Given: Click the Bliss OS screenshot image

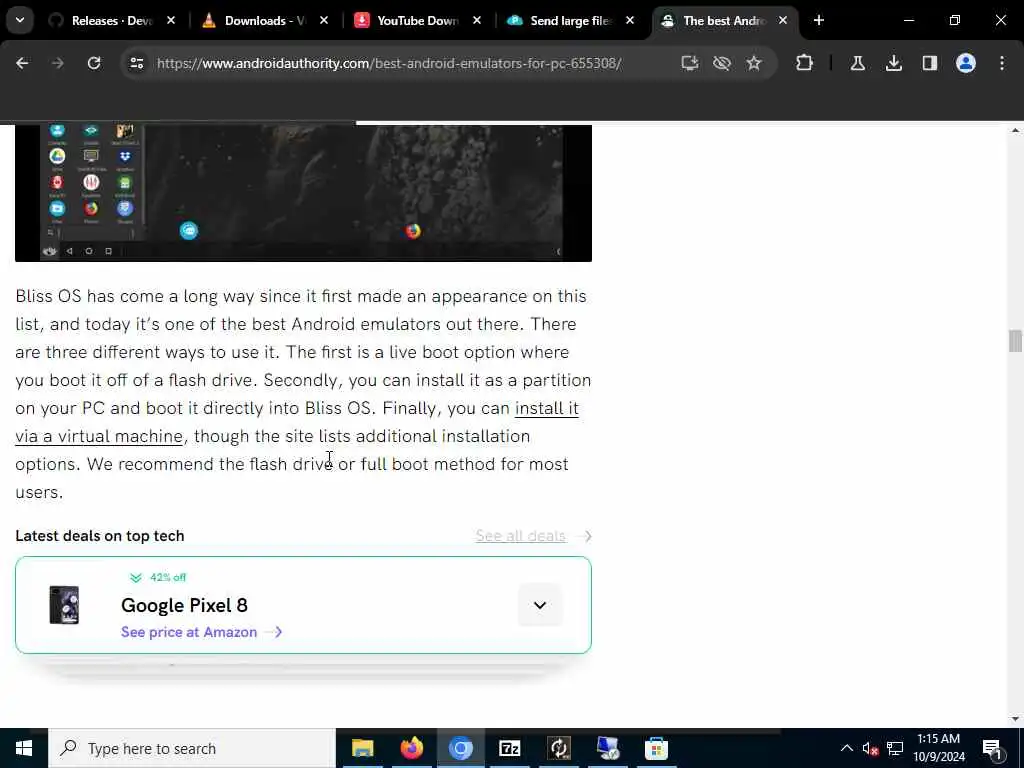Looking at the screenshot, I should coord(303,193).
